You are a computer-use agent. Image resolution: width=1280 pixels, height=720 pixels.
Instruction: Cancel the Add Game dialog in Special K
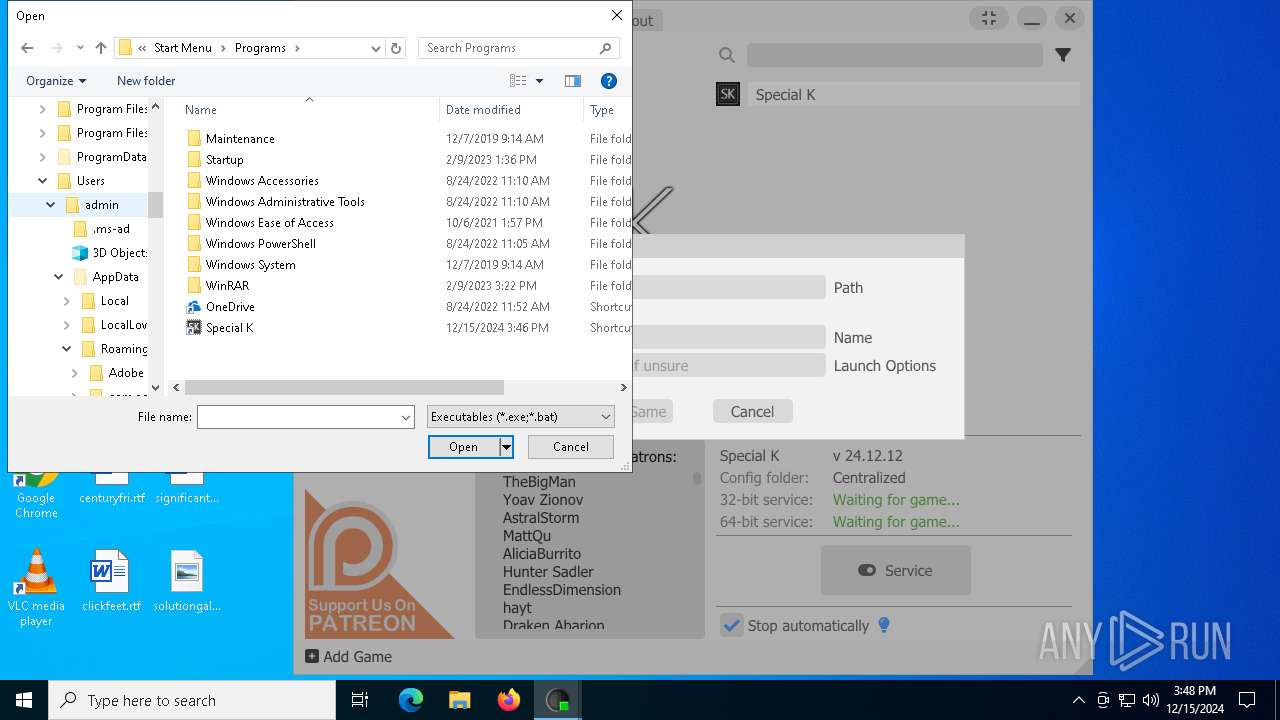(x=752, y=411)
